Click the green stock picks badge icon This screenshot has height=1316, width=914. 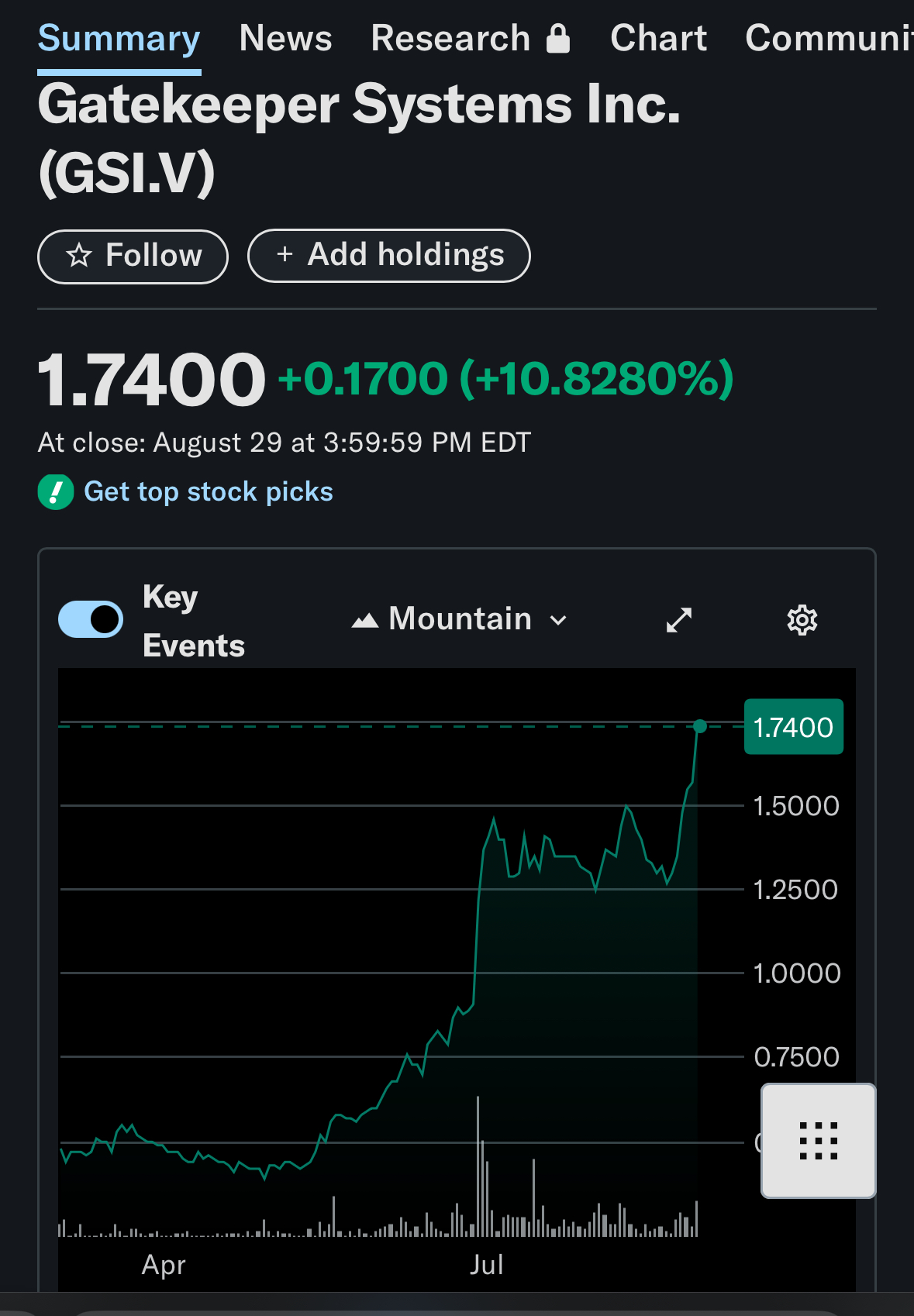click(x=56, y=491)
